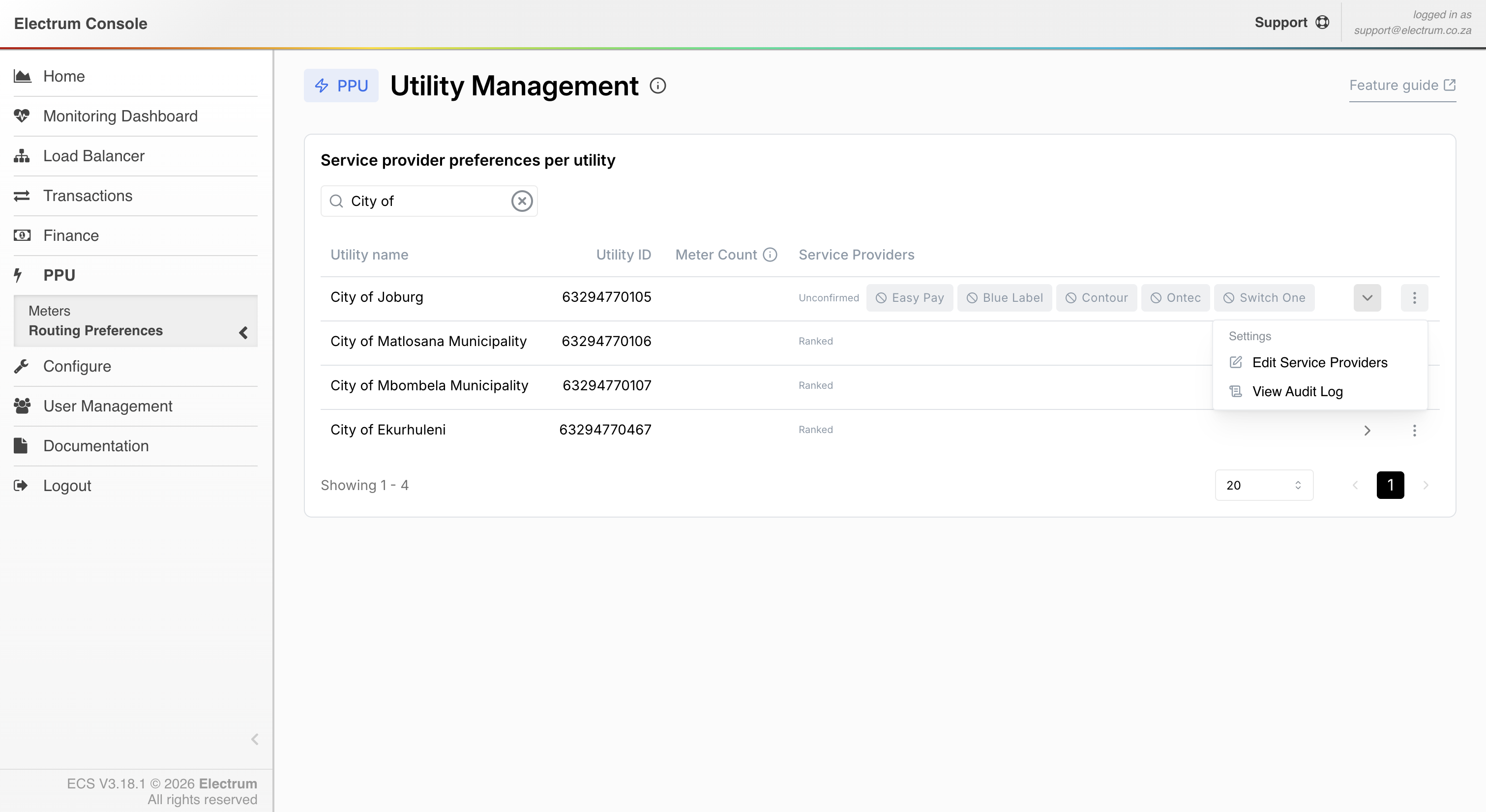This screenshot has height=812, width=1486.
Task: Open the Feature guide link
Action: [x=1402, y=86]
